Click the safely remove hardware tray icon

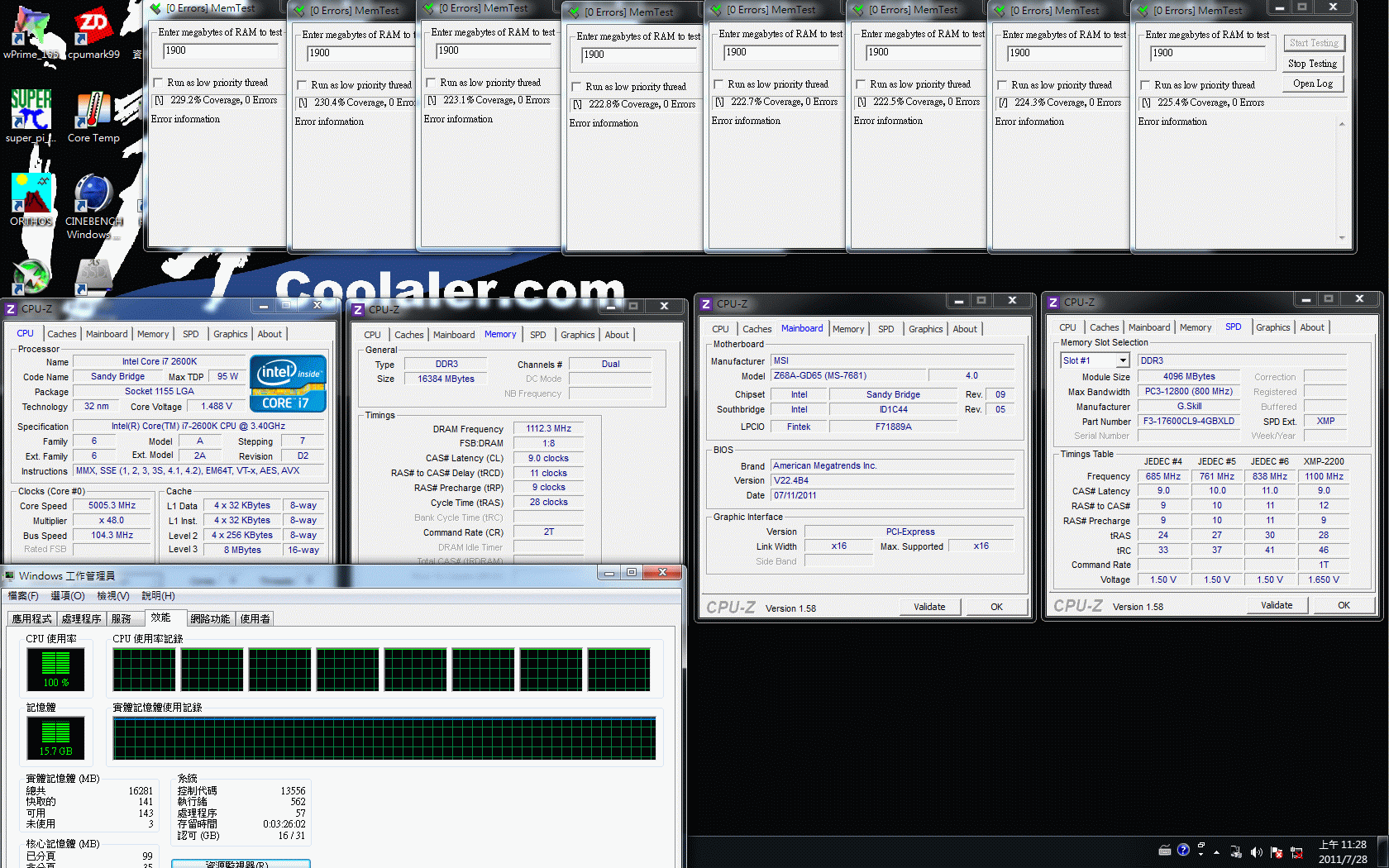(x=1236, y=851)
